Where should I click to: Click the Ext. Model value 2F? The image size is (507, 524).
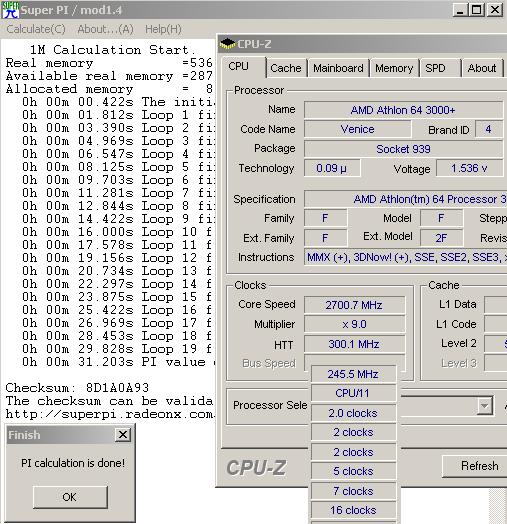coord(441,238)
